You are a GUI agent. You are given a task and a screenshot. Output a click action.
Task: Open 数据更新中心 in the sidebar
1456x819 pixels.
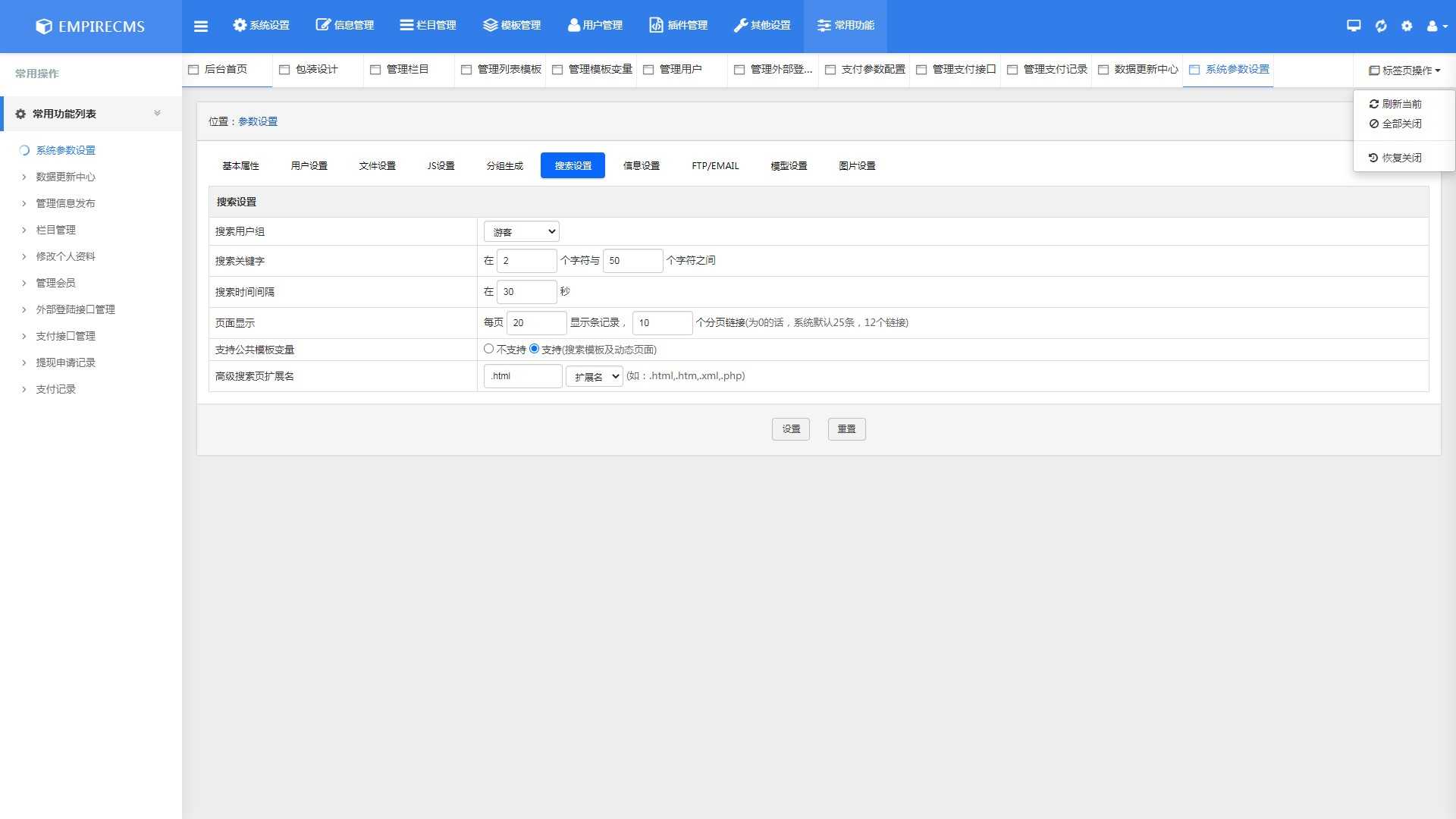point(65,177)
